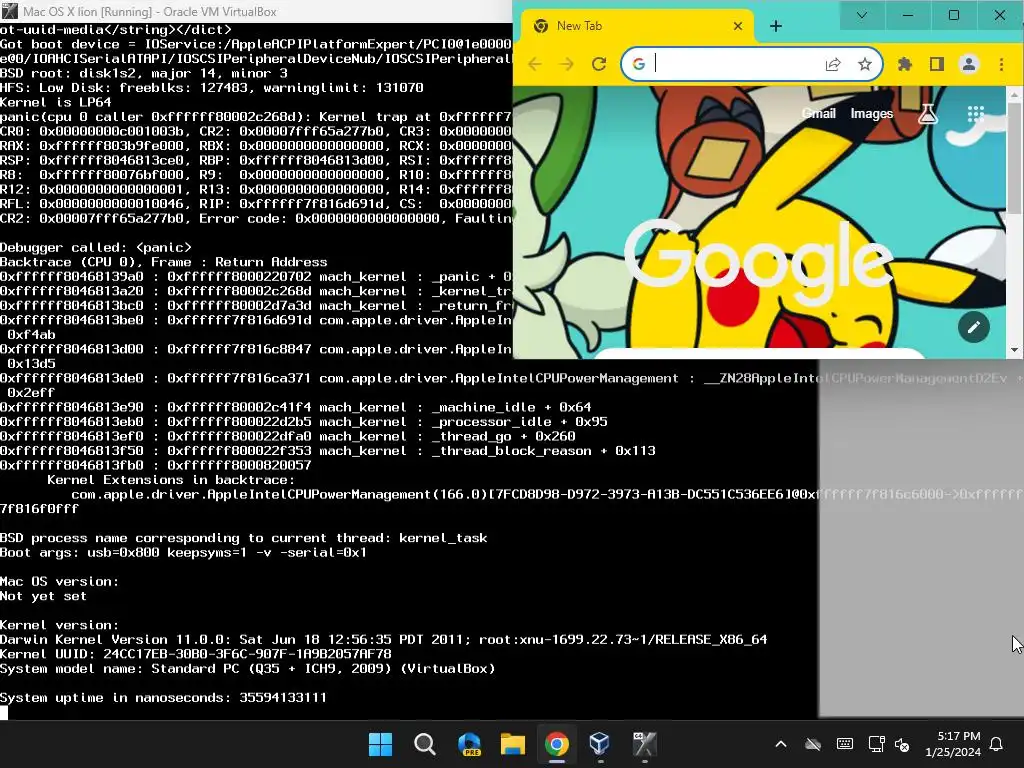Click the "Not yet set" line
The height and width of the screenshot is (768, 1024).
point(43,596)
